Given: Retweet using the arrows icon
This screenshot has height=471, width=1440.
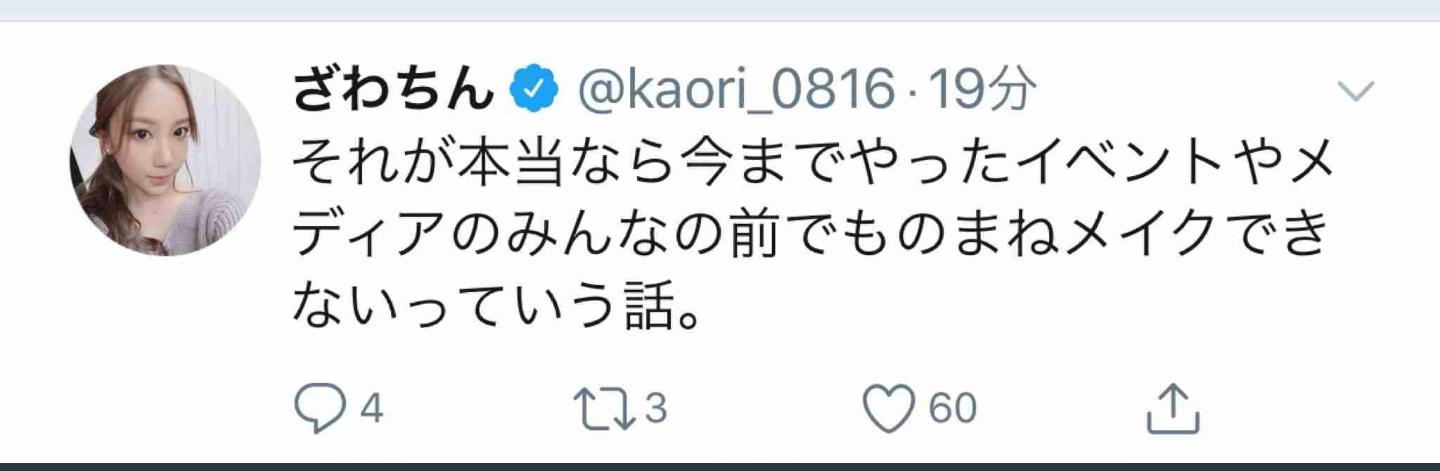Looking at the screenshot, I should tap(602, 410).
